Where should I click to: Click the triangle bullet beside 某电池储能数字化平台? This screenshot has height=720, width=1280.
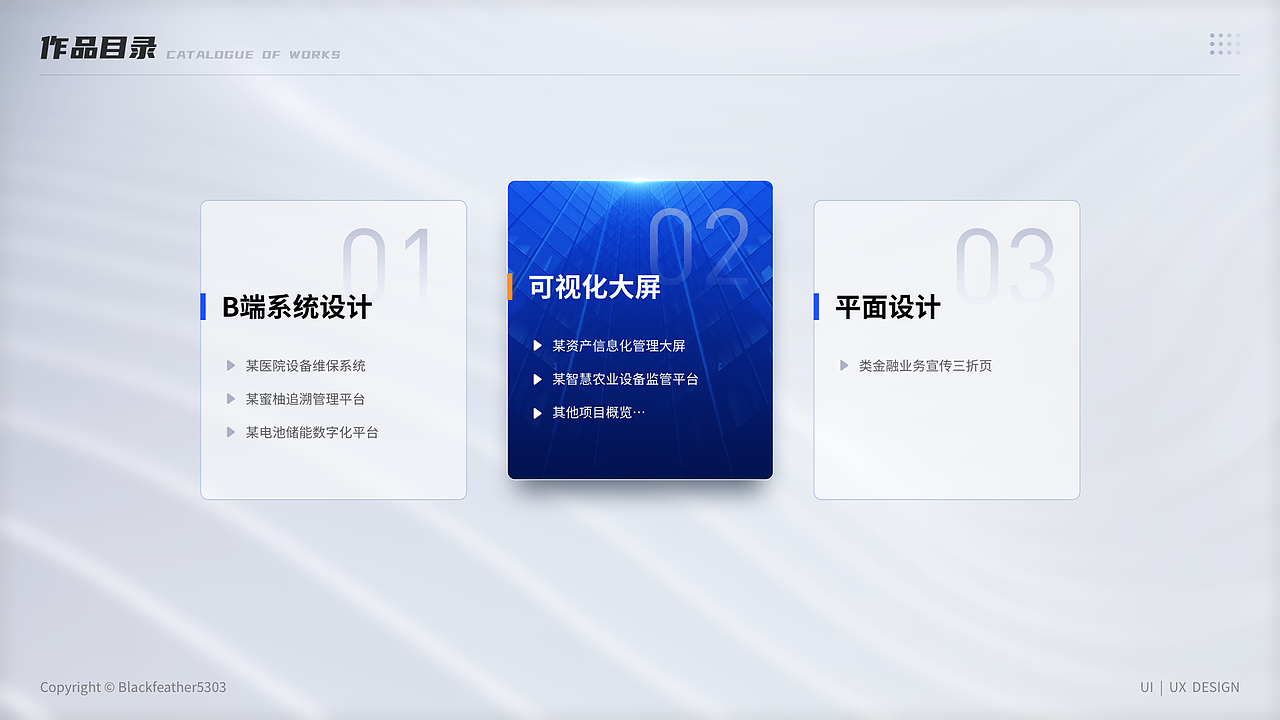coord(231,432)
